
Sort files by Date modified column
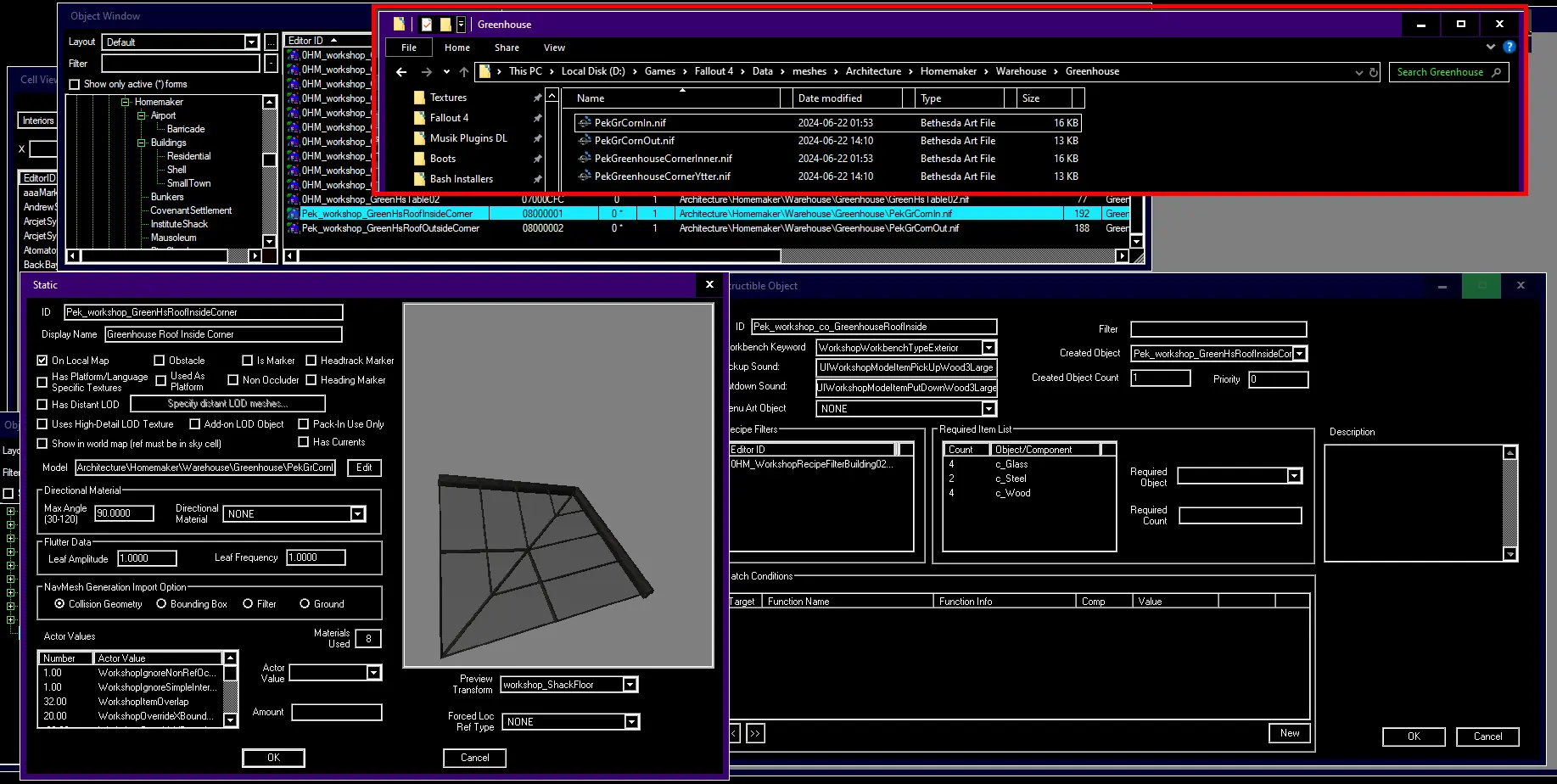[847, 98]
